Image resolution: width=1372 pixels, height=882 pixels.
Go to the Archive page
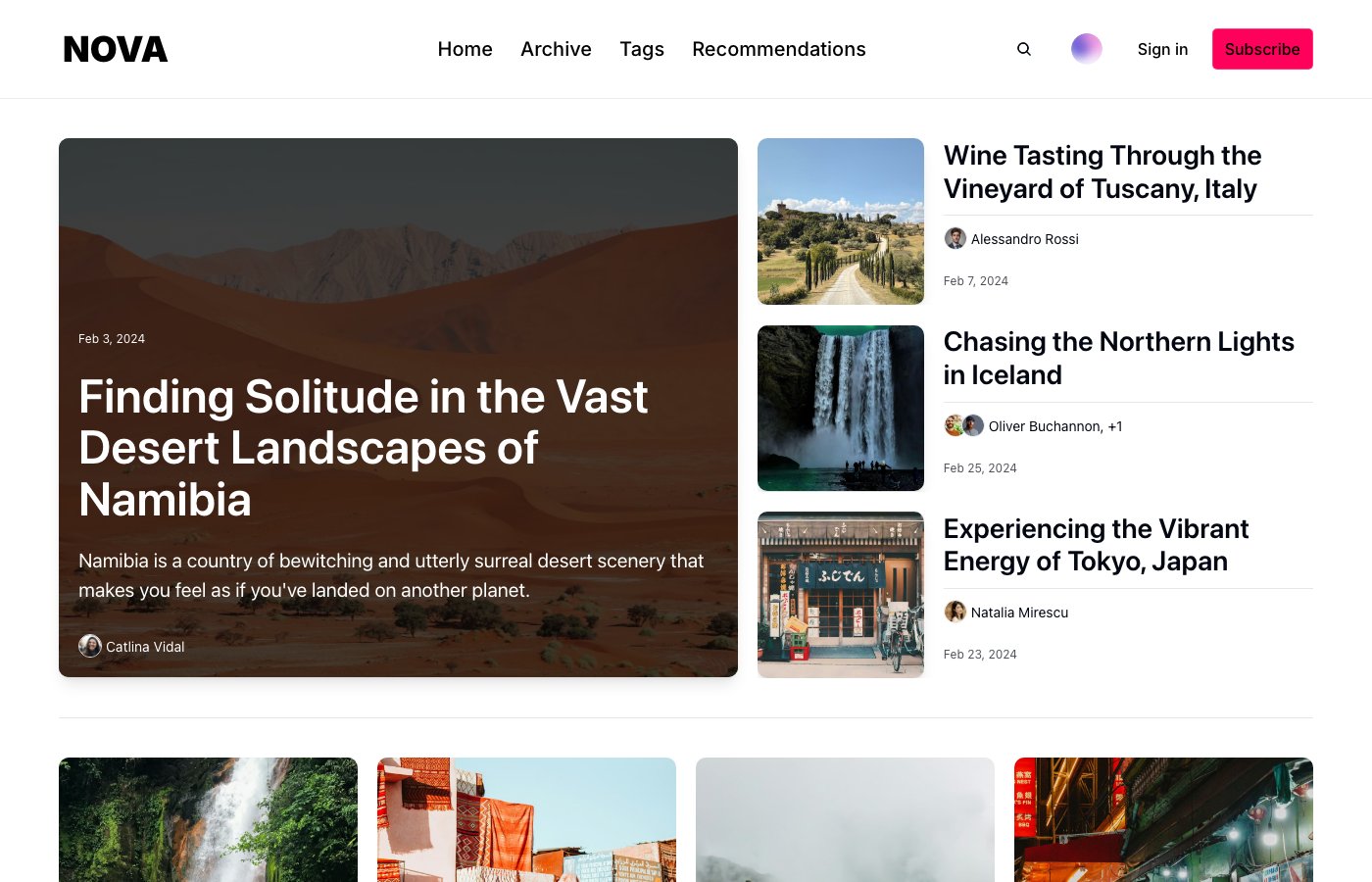[556, 49]
